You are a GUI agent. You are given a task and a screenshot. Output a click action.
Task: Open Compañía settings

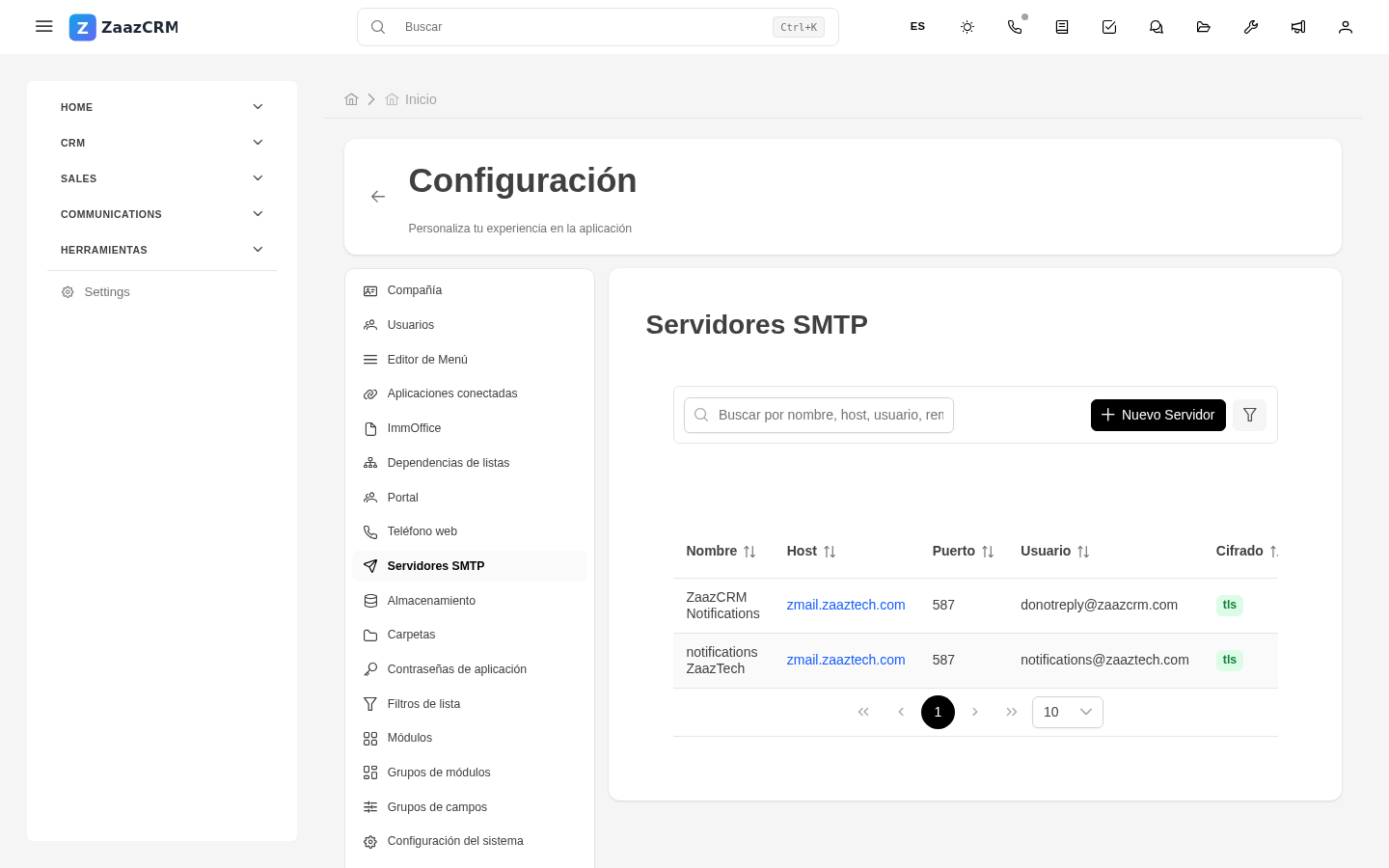(x=470, y=290)
